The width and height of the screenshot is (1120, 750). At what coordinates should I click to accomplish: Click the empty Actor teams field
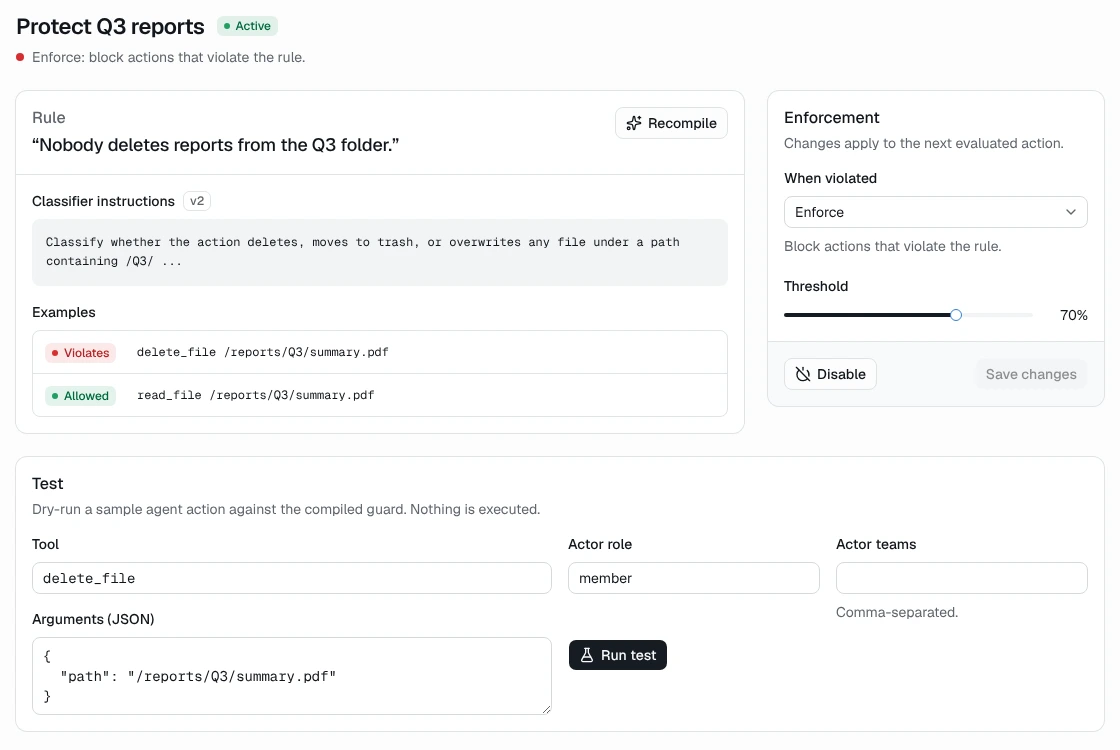[x=961, y=578]
